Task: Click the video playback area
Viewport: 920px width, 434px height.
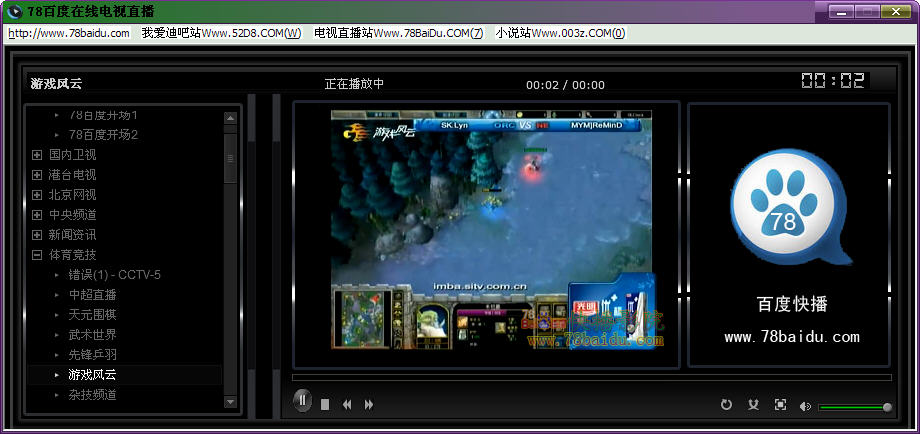Action: click(x=493, y=230)
